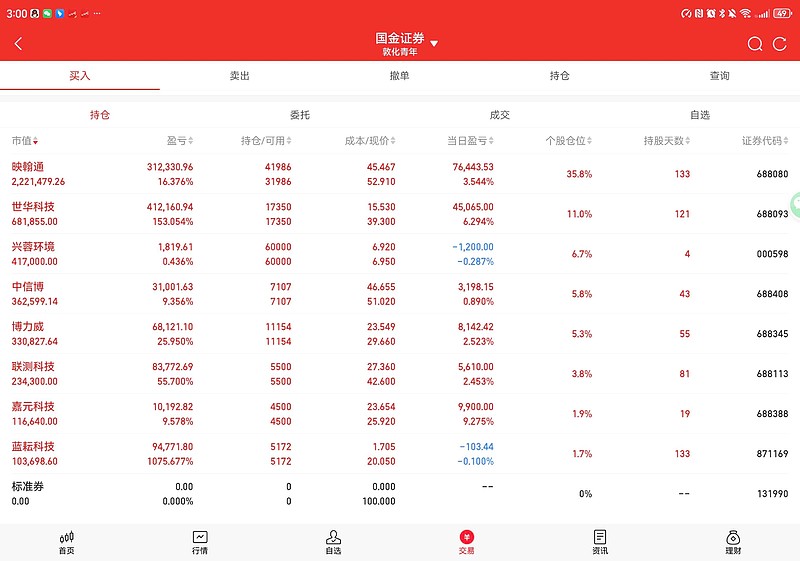Select the 委托 sub-tab
This screenshot has height=561, width=800.
point(299,115)
